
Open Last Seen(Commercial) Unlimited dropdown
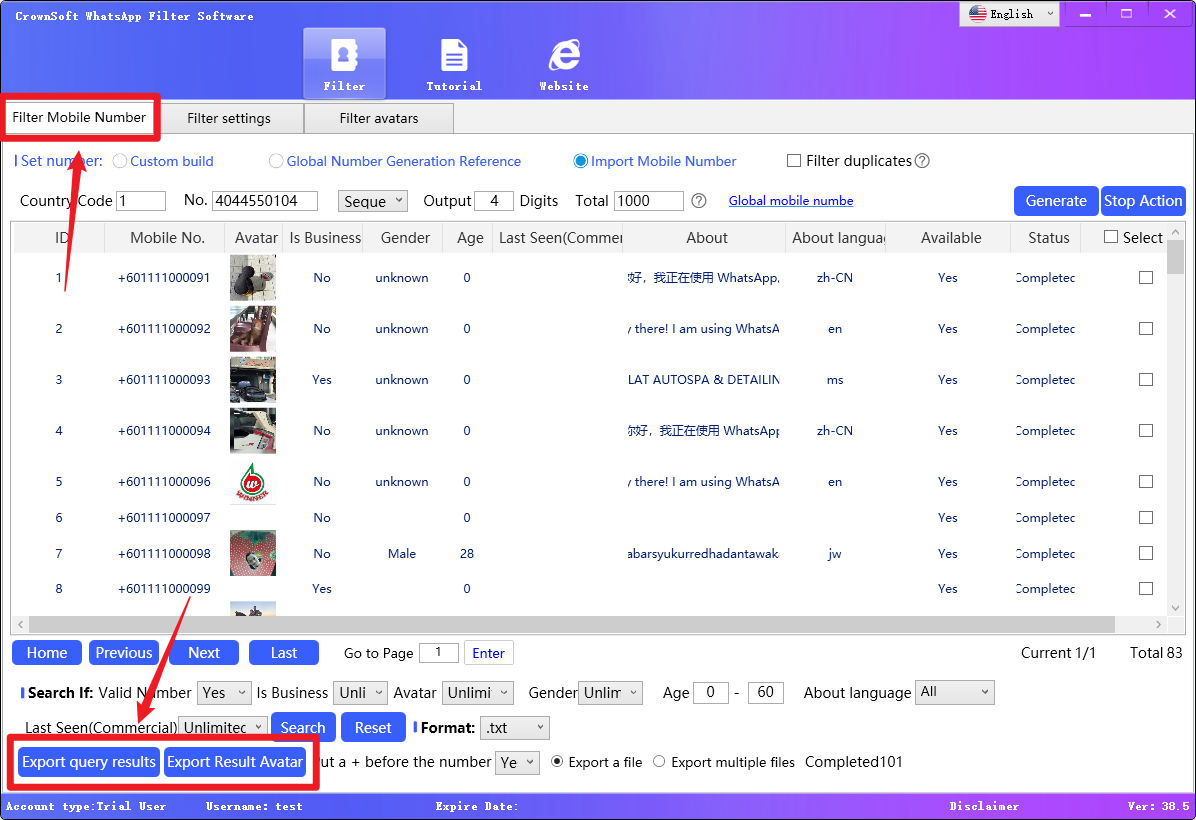tap(223, 728)
